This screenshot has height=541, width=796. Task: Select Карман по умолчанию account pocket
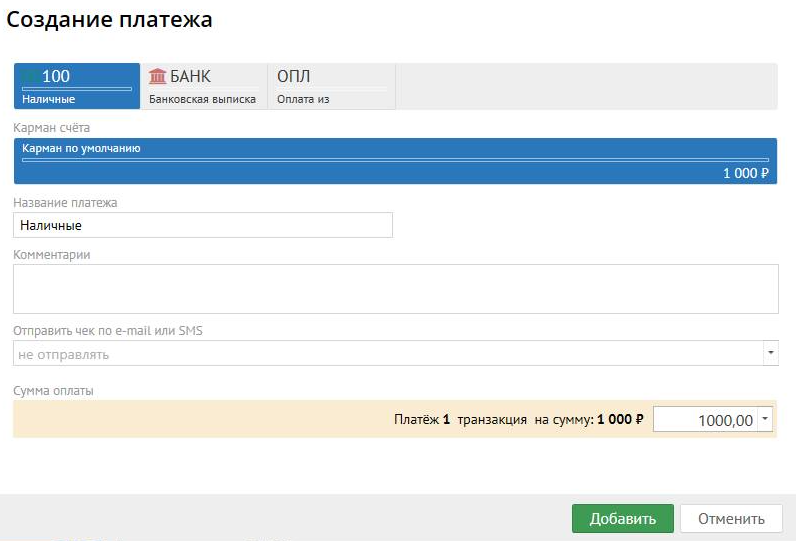395,161
